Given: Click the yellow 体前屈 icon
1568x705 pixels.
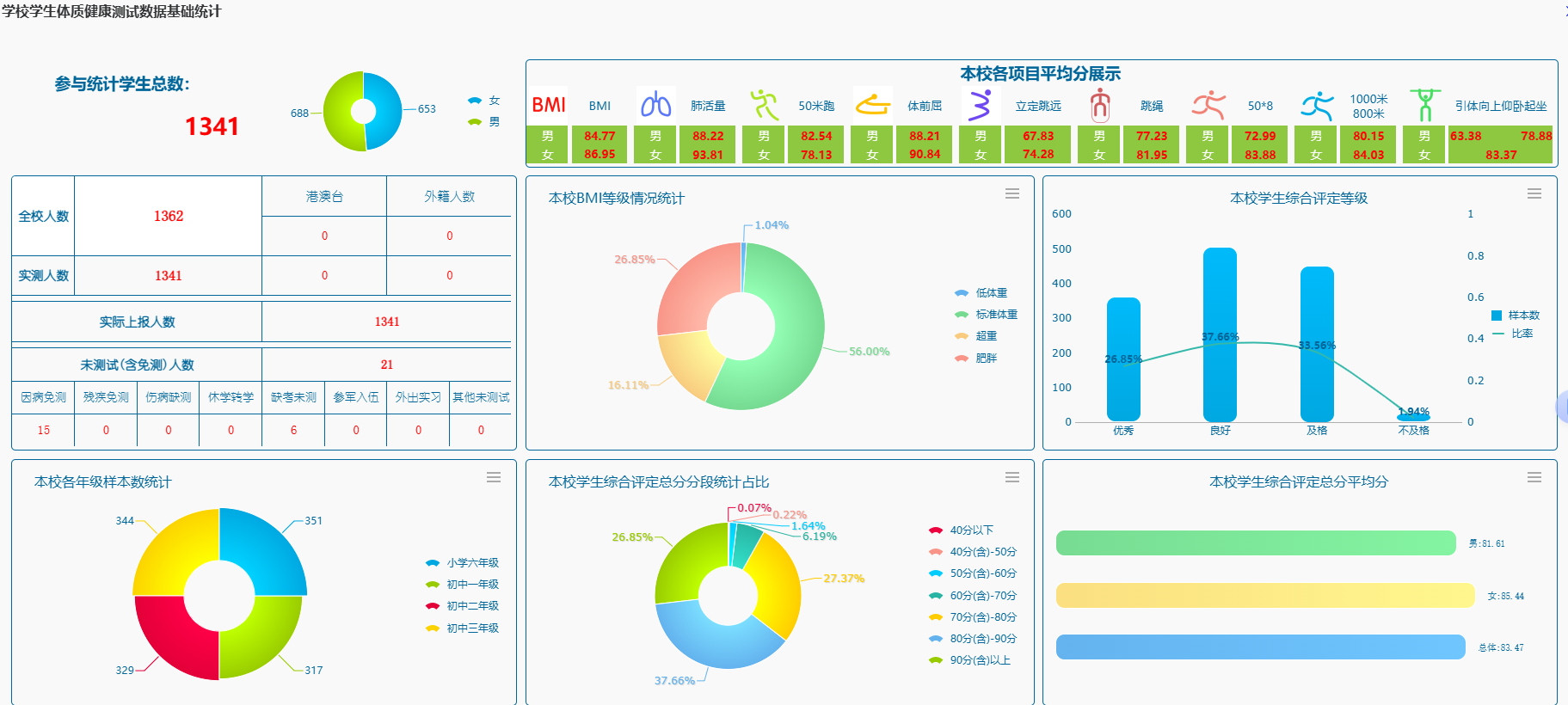Looking at the screenshot, I should coord(872,105).
